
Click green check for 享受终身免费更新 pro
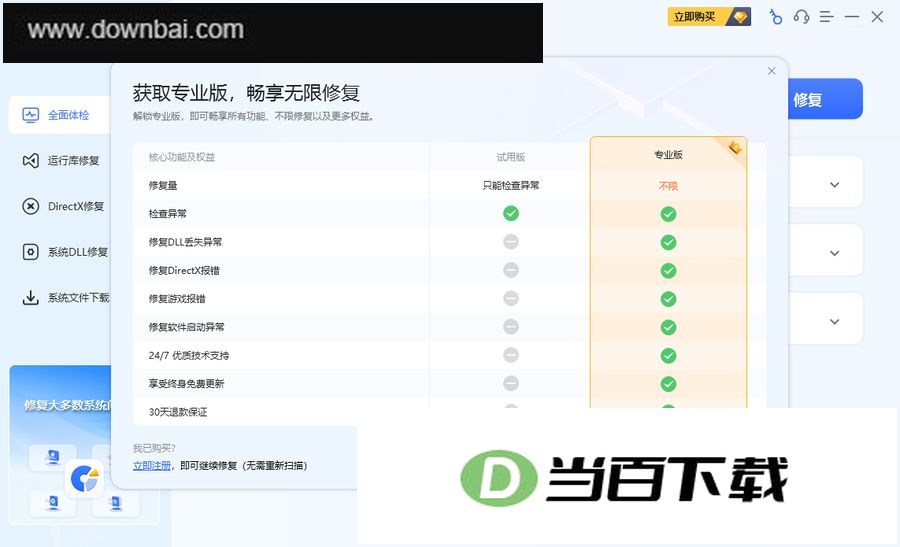point(668,384)
